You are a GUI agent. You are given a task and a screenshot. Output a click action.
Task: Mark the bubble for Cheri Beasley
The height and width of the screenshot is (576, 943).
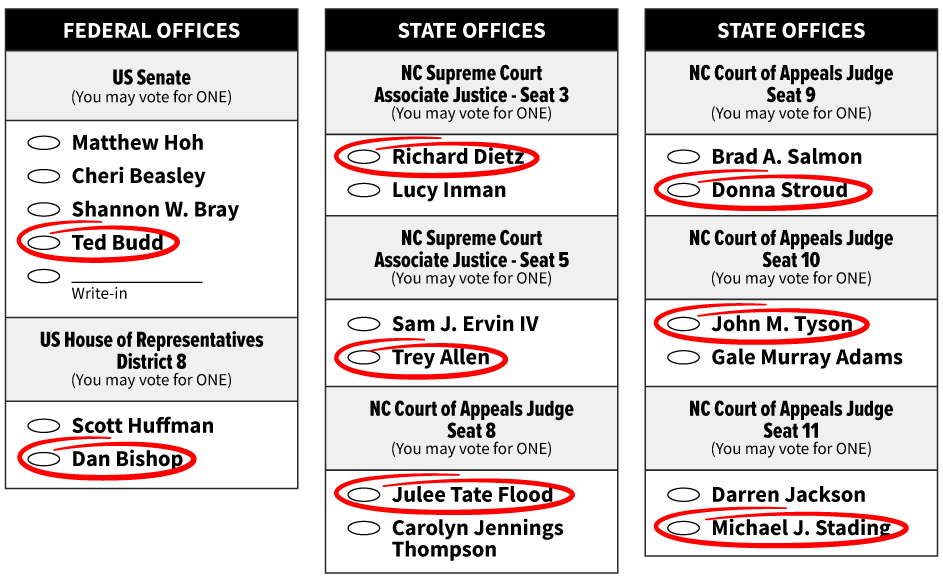[44, 176]
